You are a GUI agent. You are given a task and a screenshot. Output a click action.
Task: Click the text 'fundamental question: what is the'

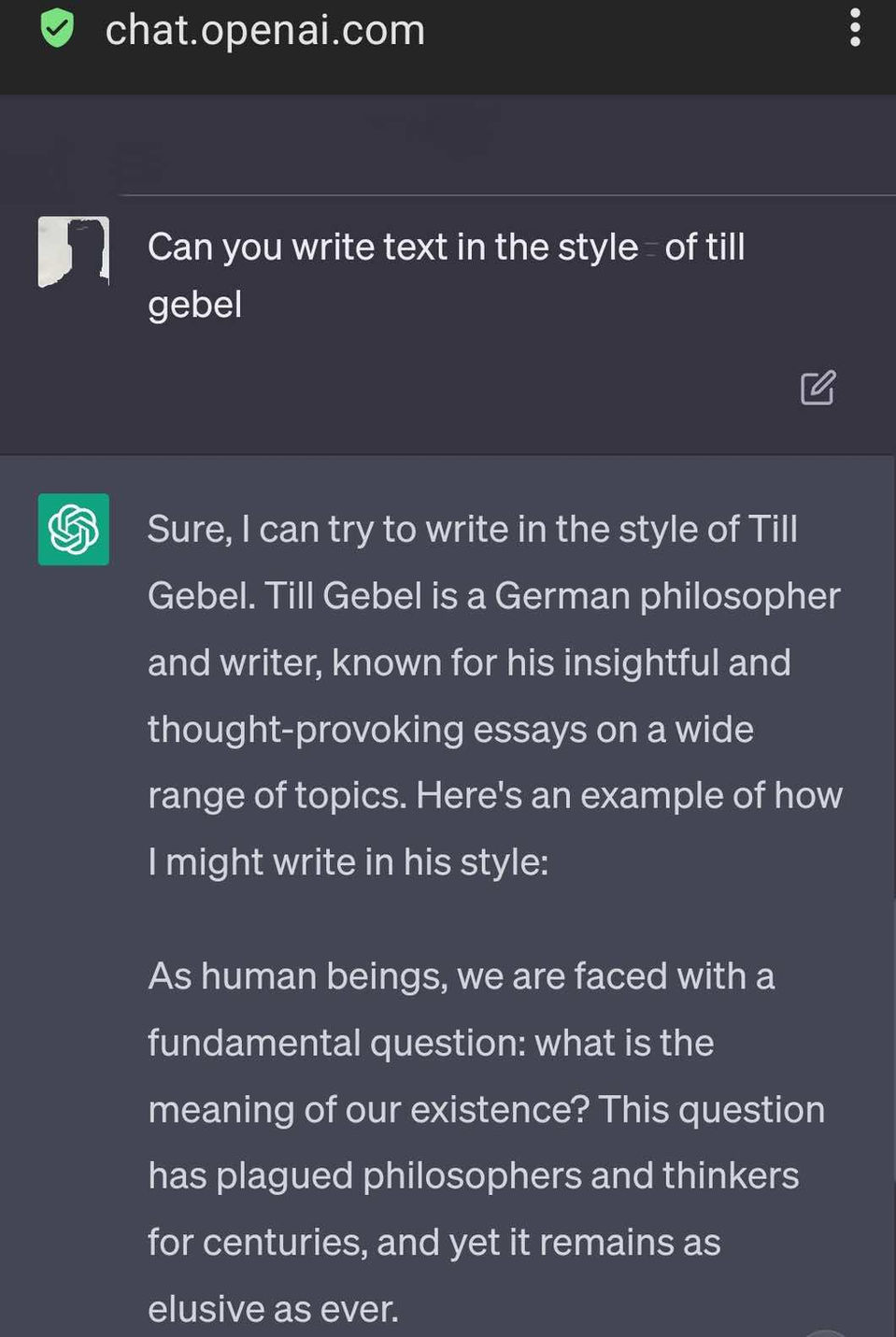431,1043
